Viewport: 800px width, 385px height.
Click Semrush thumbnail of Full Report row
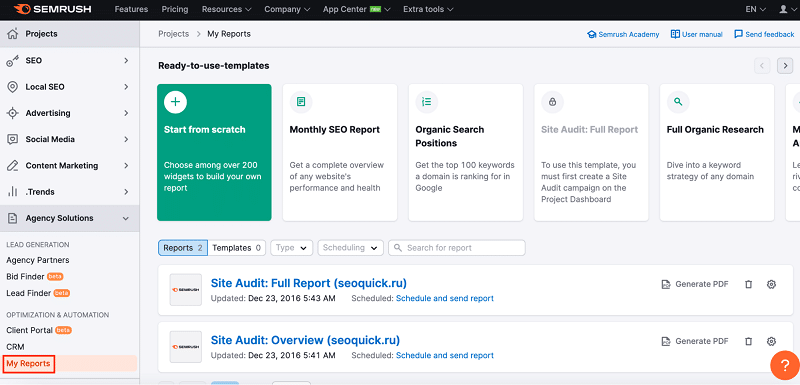(x=186, y=290)
